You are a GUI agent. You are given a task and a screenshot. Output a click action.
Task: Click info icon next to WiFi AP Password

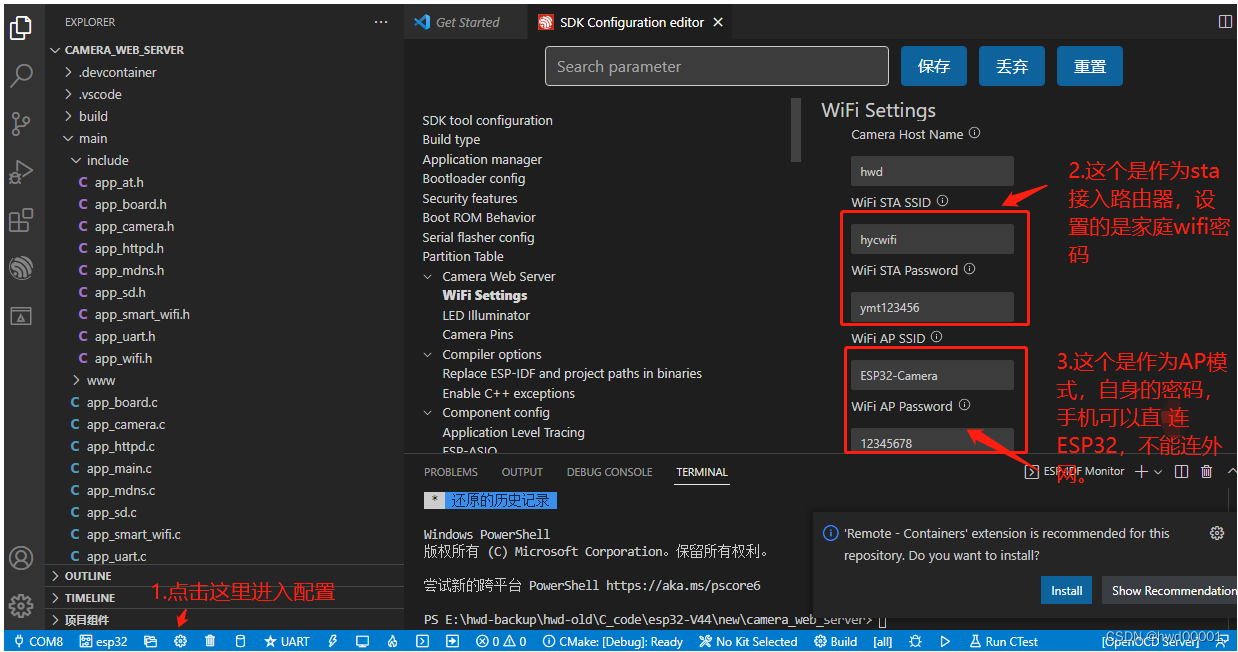tap(964, 406)
